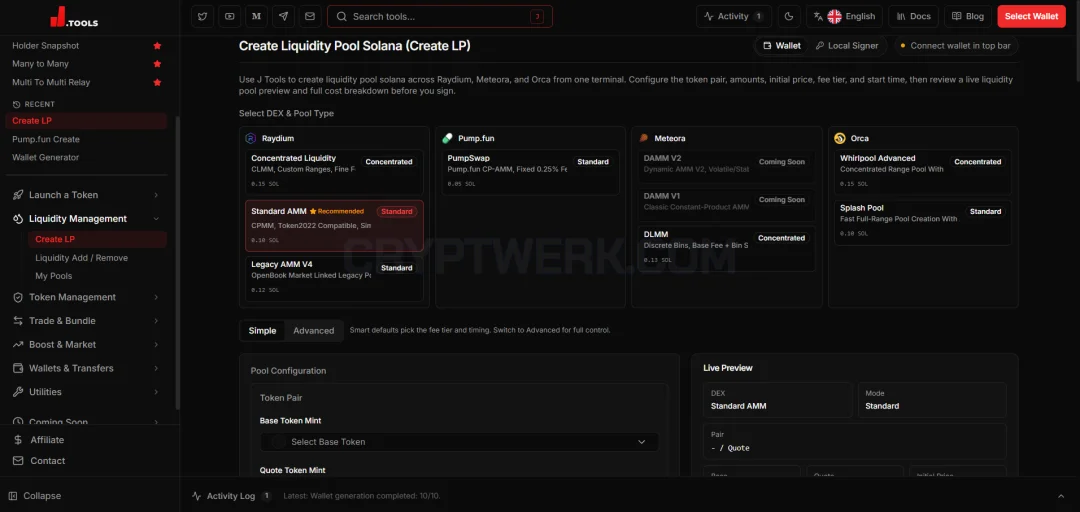1080x512 pixels.
Task: Click the Contact envelope icon in sidebar
Action: (x=18, y=460)
